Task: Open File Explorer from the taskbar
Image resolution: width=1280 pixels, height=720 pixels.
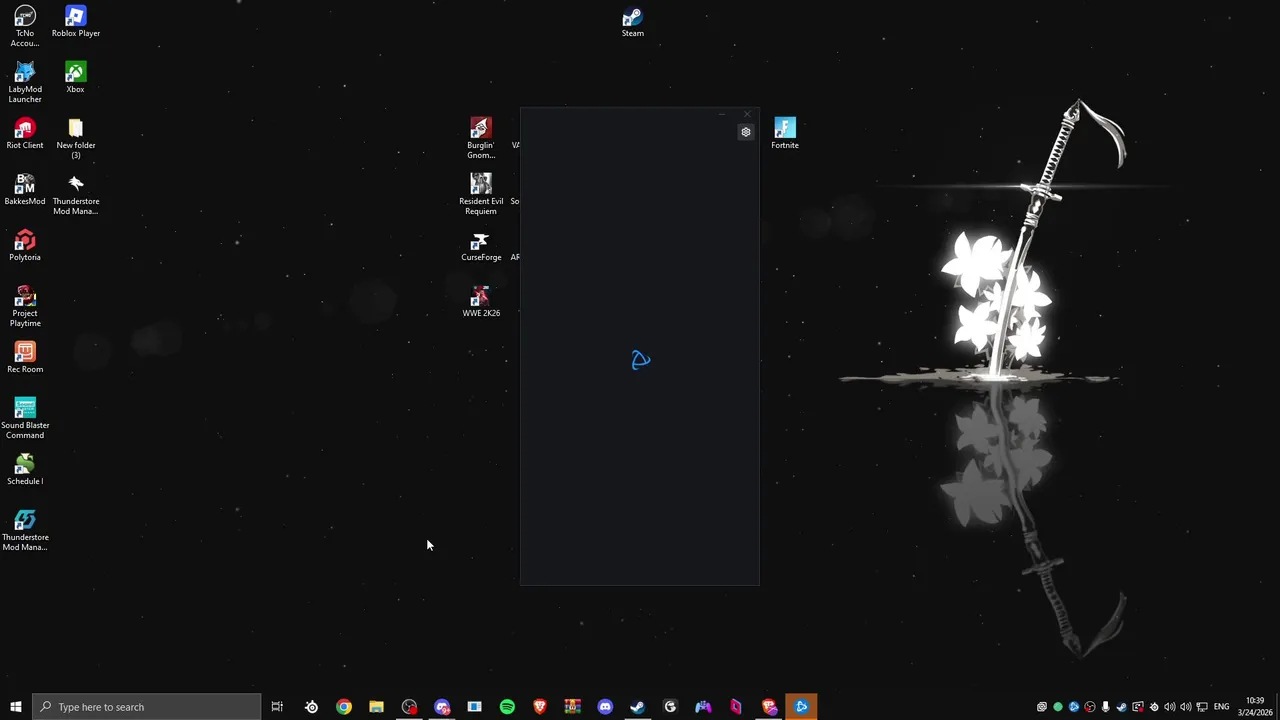Action: click(x=376, y=707)
